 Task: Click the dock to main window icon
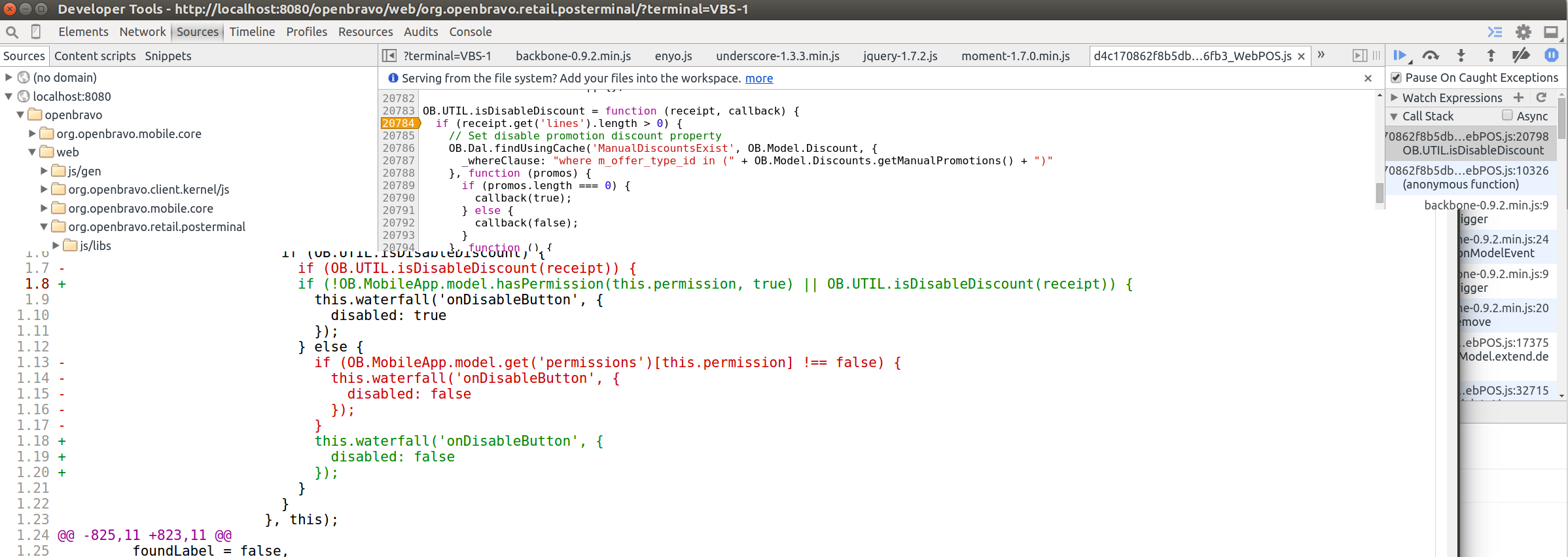point(1551,32)
